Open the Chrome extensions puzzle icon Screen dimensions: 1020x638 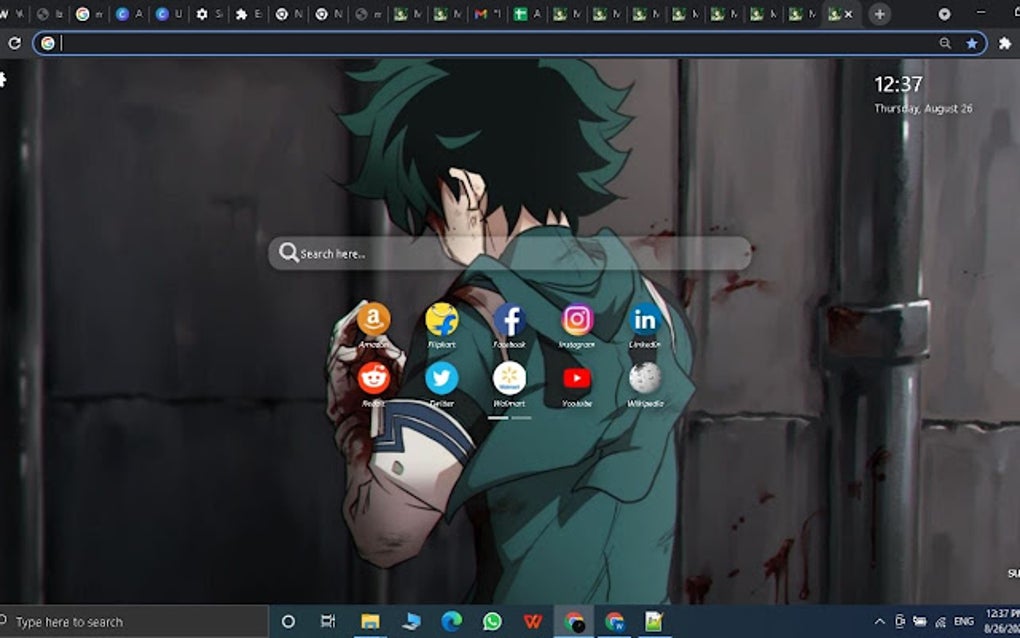[1005, 43]
